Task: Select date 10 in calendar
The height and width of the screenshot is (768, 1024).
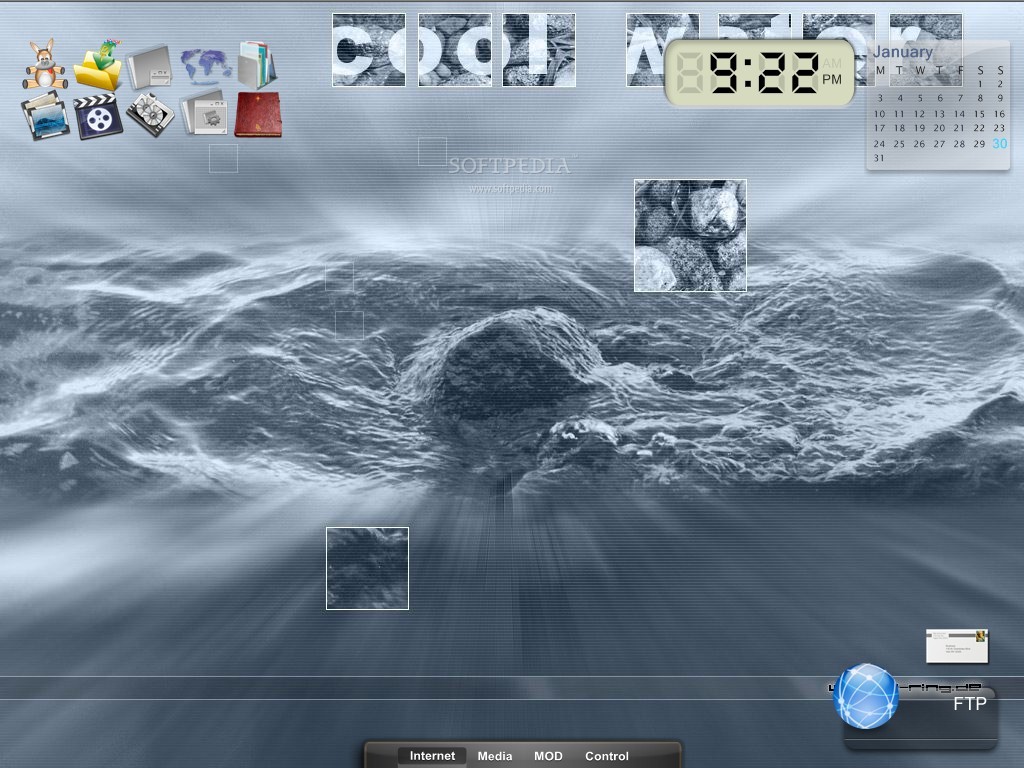Action: click(x=879, y=114)
